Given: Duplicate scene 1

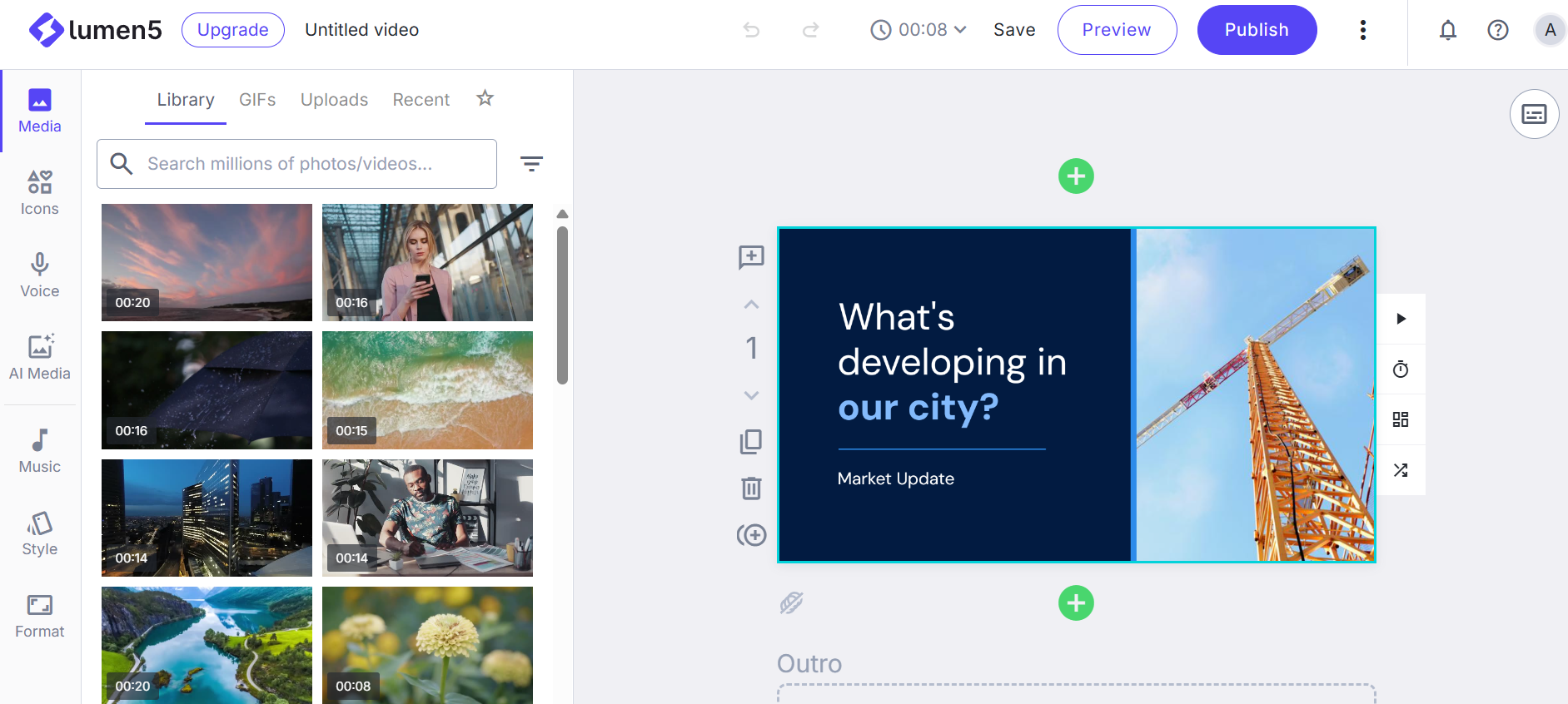Looking at the screenshot, I should coord(751,441).
